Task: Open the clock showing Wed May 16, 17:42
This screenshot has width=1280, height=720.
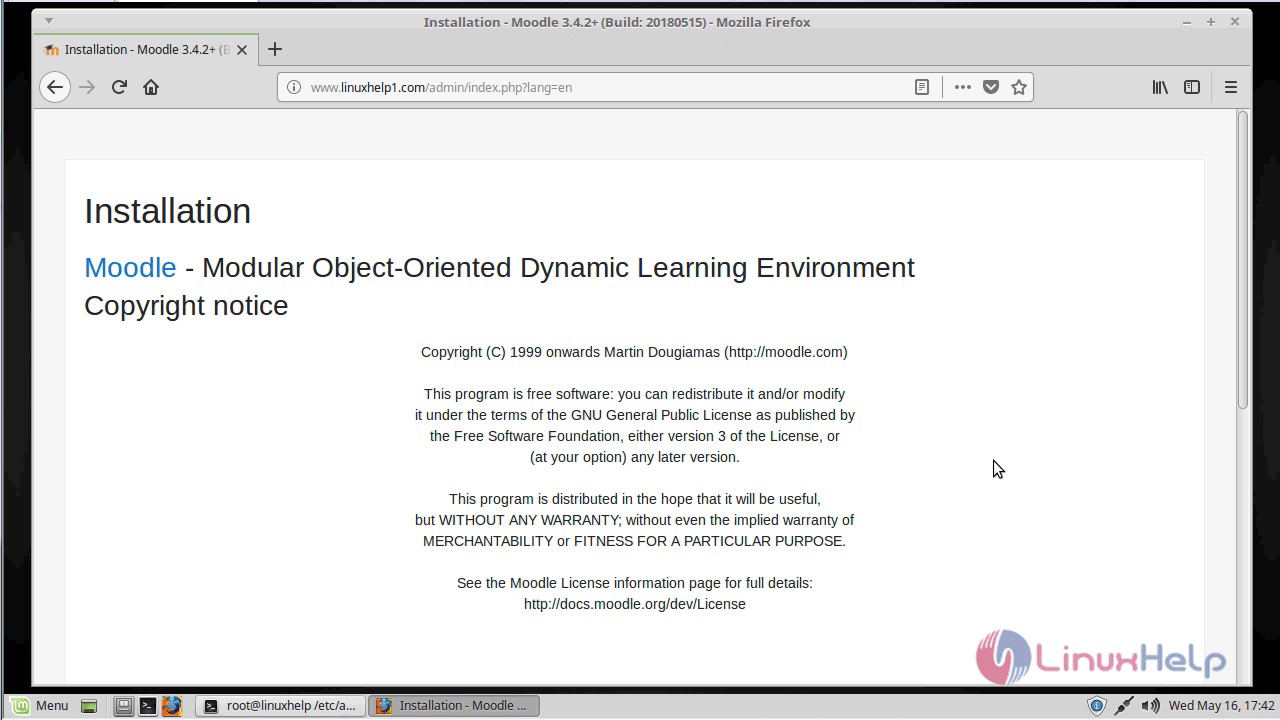Action: [1221, 705]
